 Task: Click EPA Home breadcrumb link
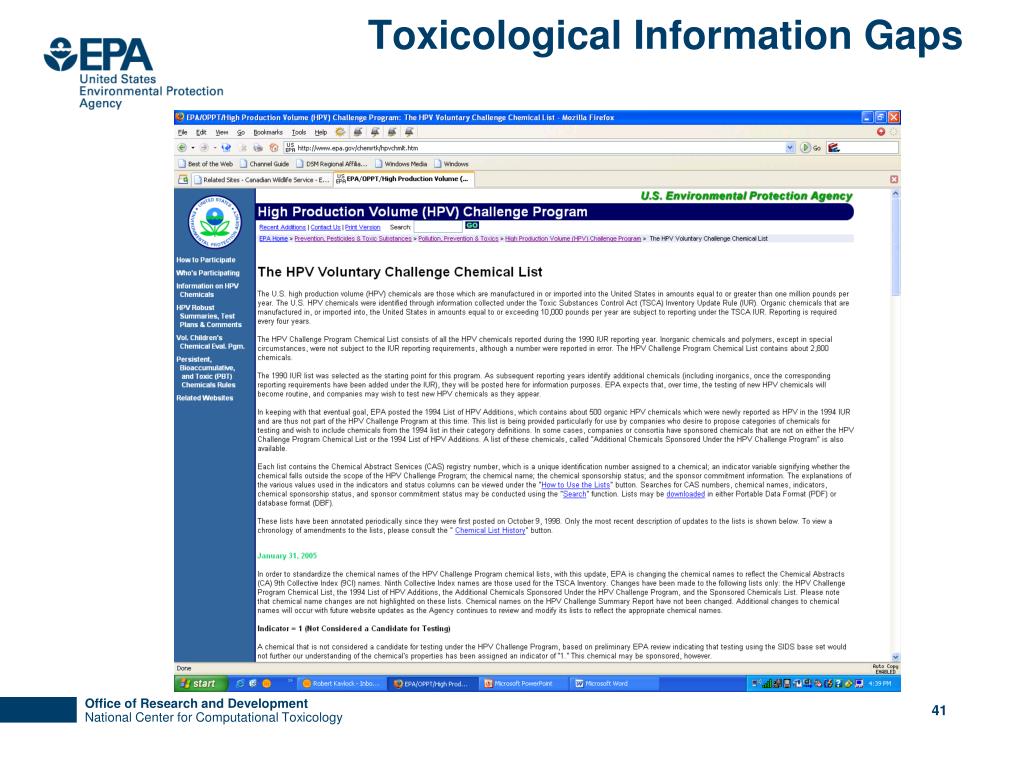274,238
